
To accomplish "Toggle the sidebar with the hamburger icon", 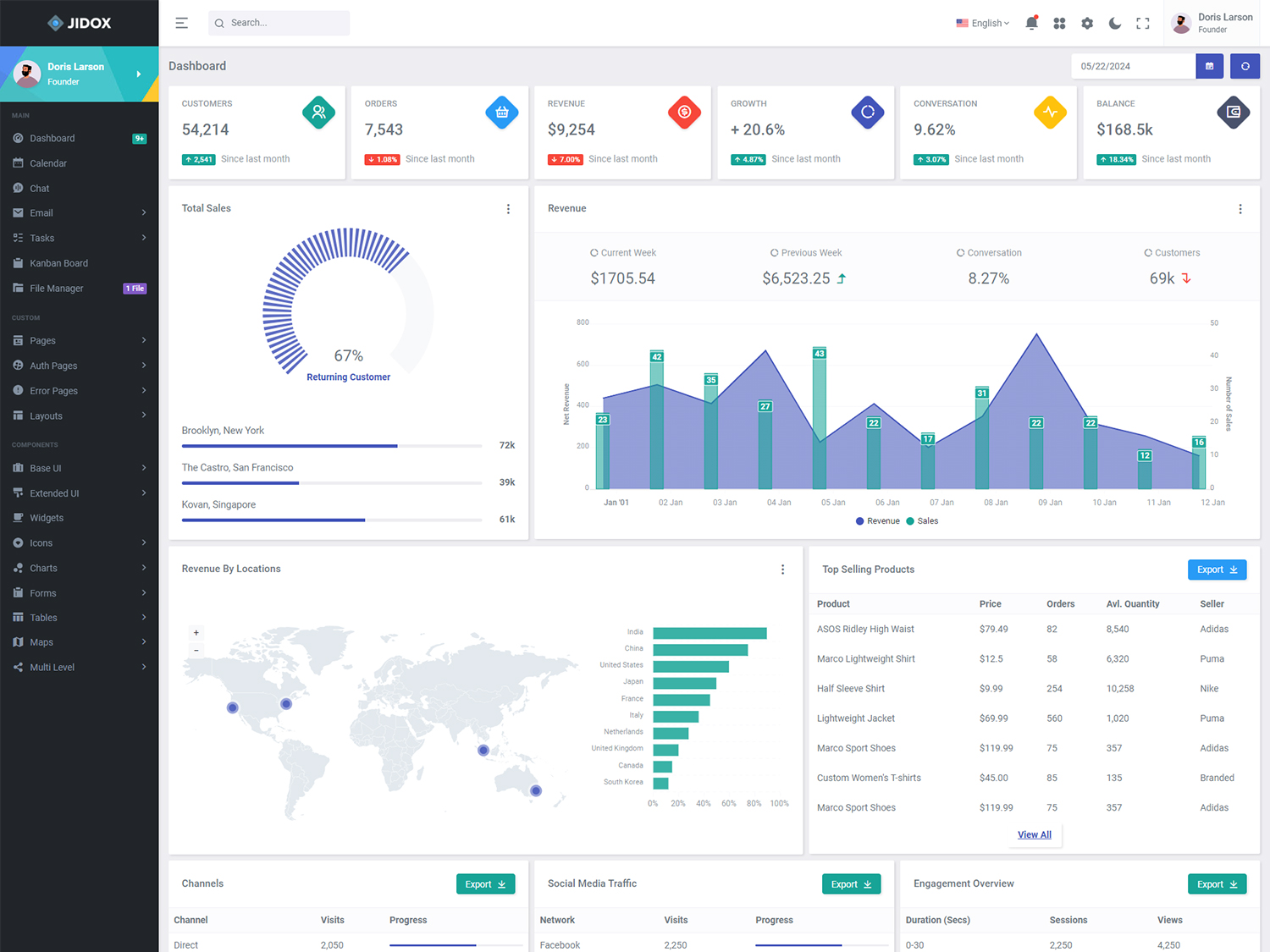I will 181,23.
